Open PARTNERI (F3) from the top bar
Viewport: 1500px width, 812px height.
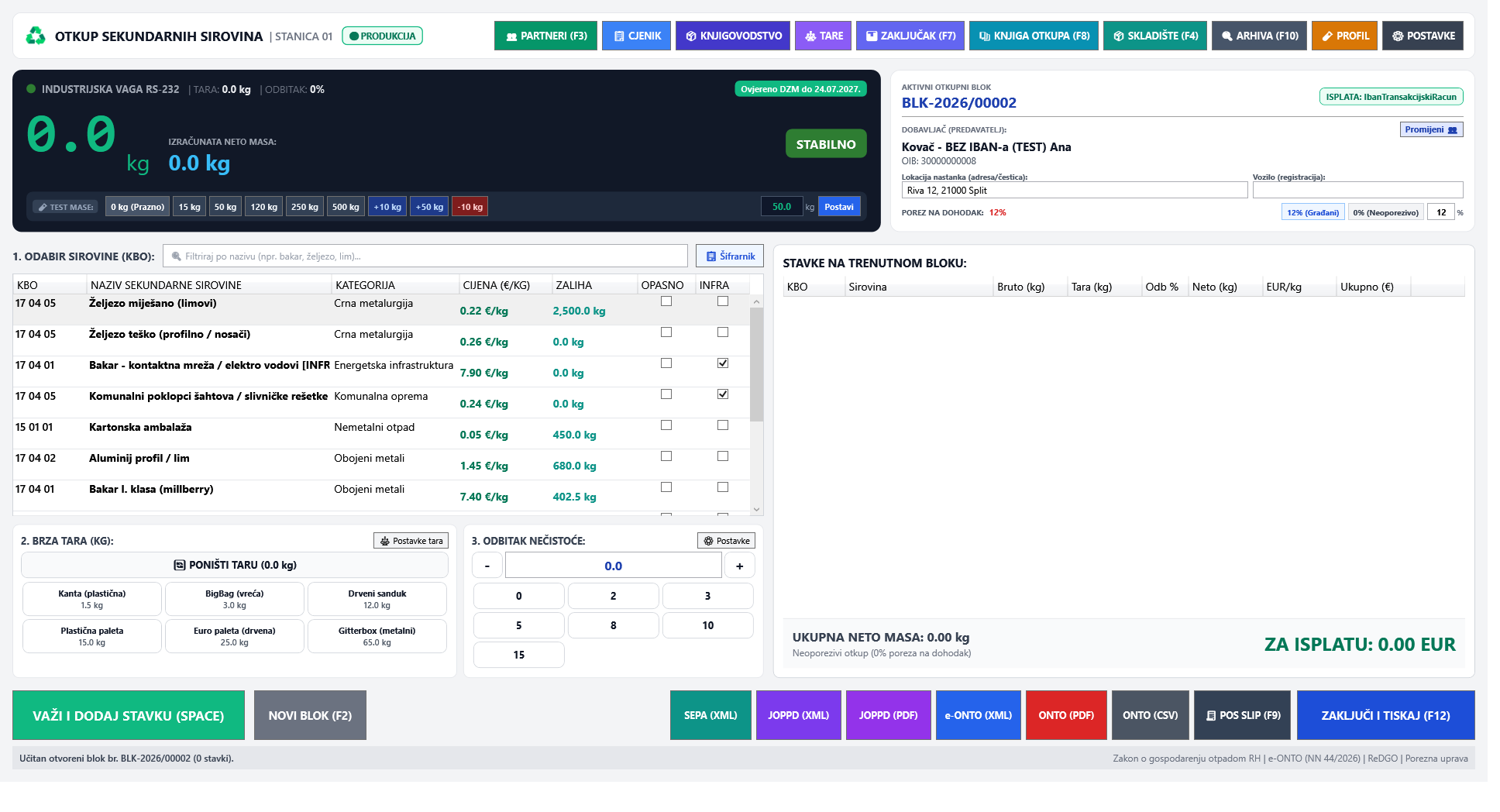545,36
